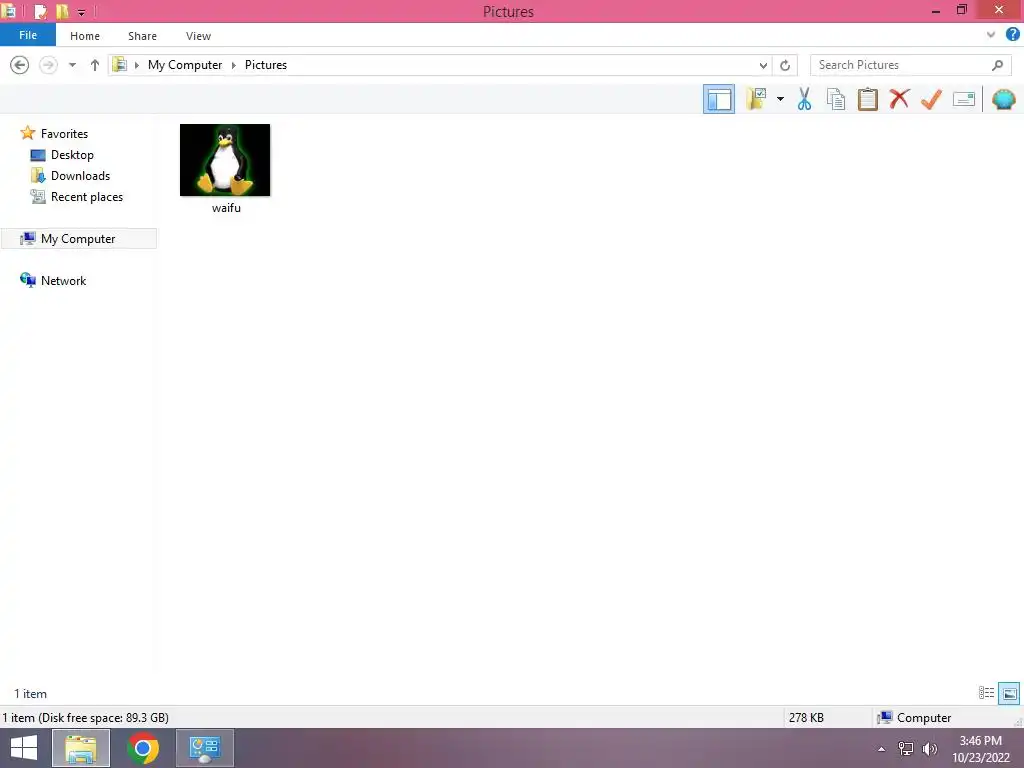Click the properties icon in the quick access toolbar
This screenshot has width=1024, height=768.
(40, 11)
